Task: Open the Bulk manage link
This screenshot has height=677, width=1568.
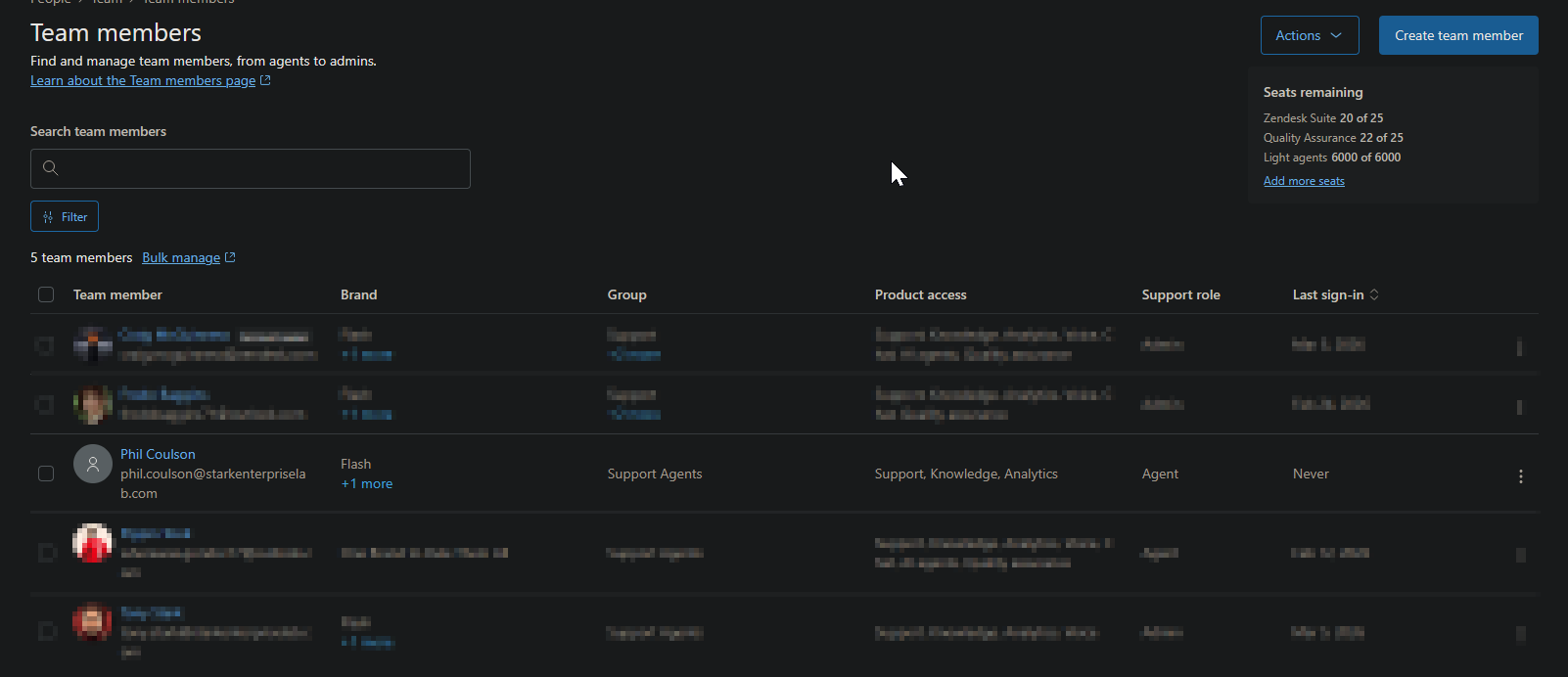Action: tap(181, 257)
